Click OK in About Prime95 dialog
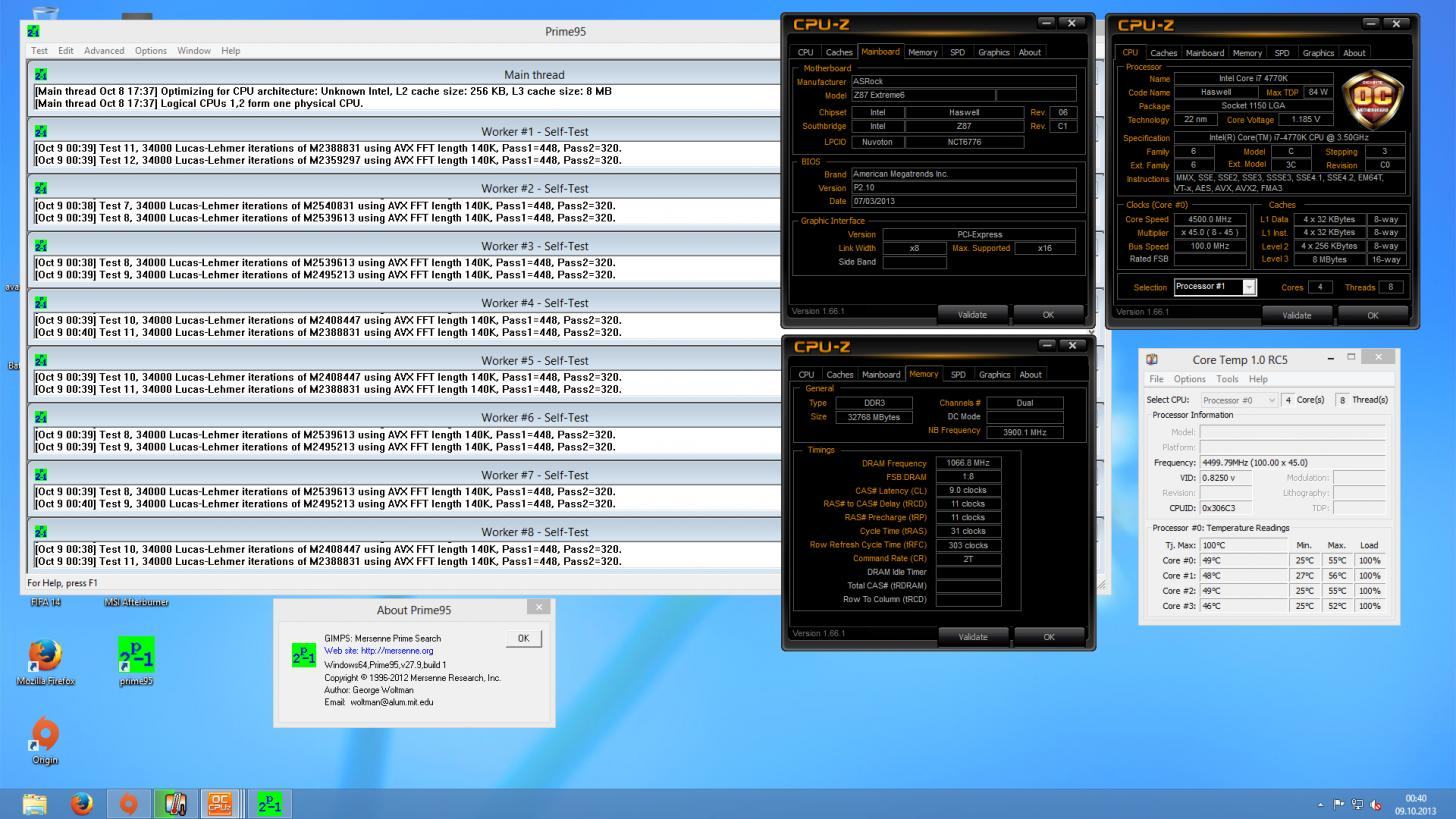Image resolution: width=1456 pixels, height=819 pixels. pyautogui.click(x=523, y=638)
